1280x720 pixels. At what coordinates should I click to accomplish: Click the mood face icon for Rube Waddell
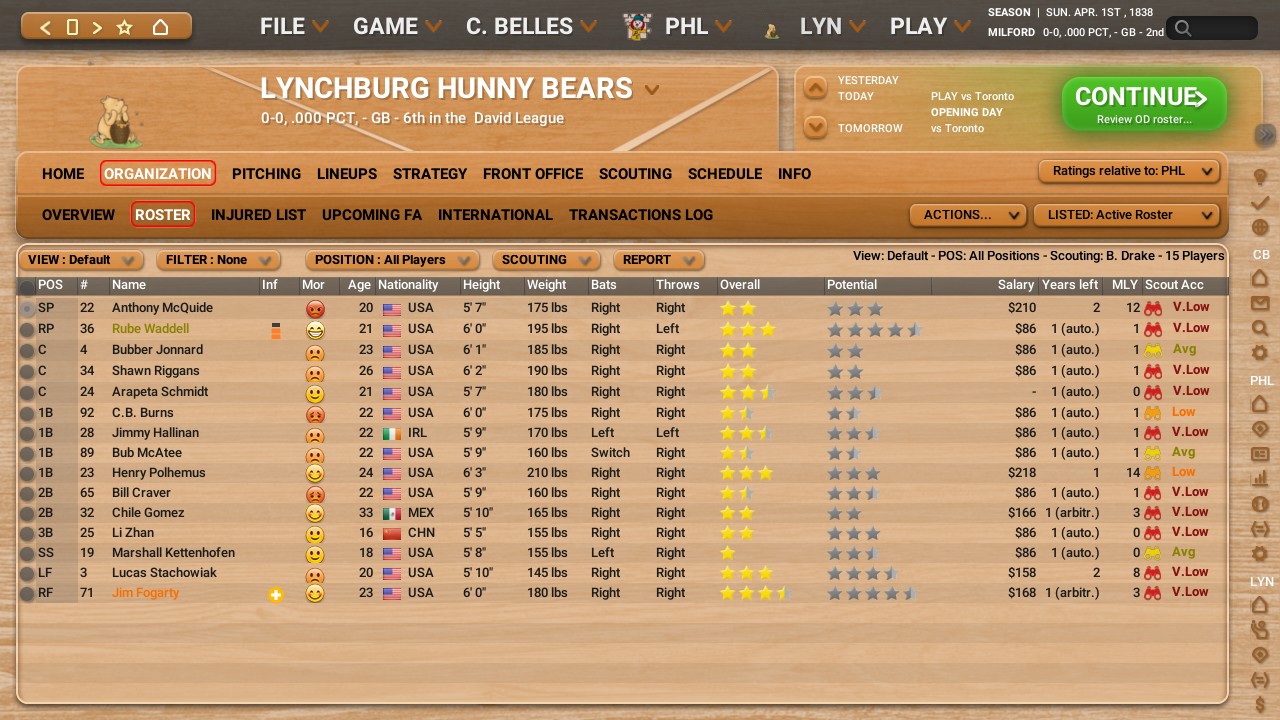pyautogui.click(x=315, y=330)
